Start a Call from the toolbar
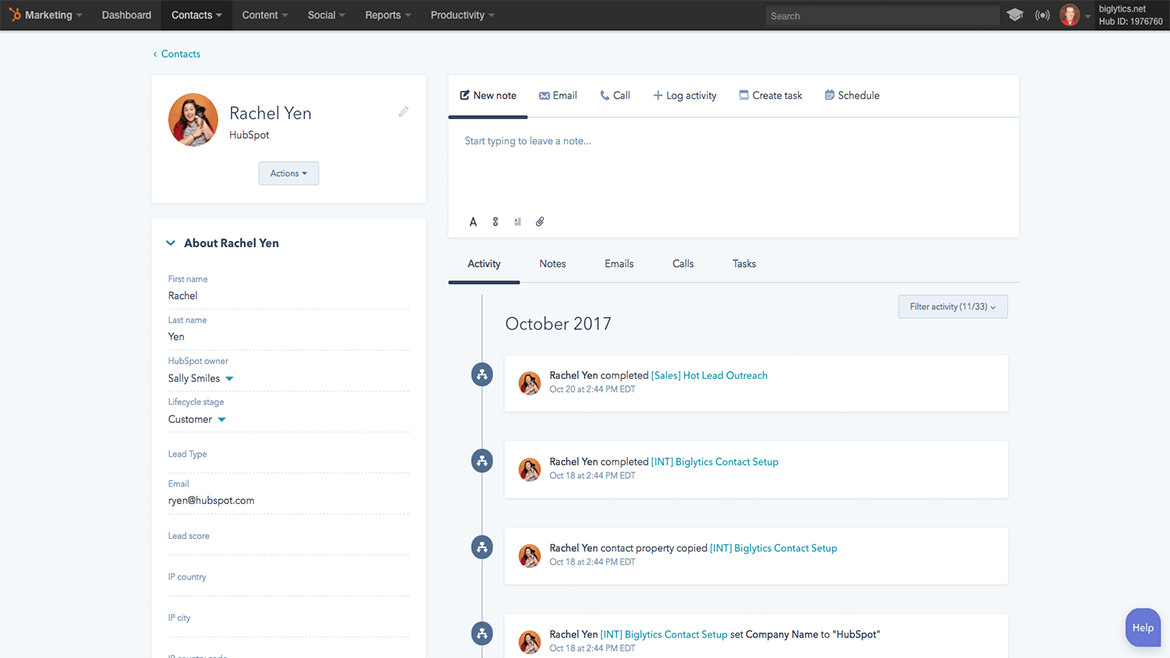 coord(614,95)
